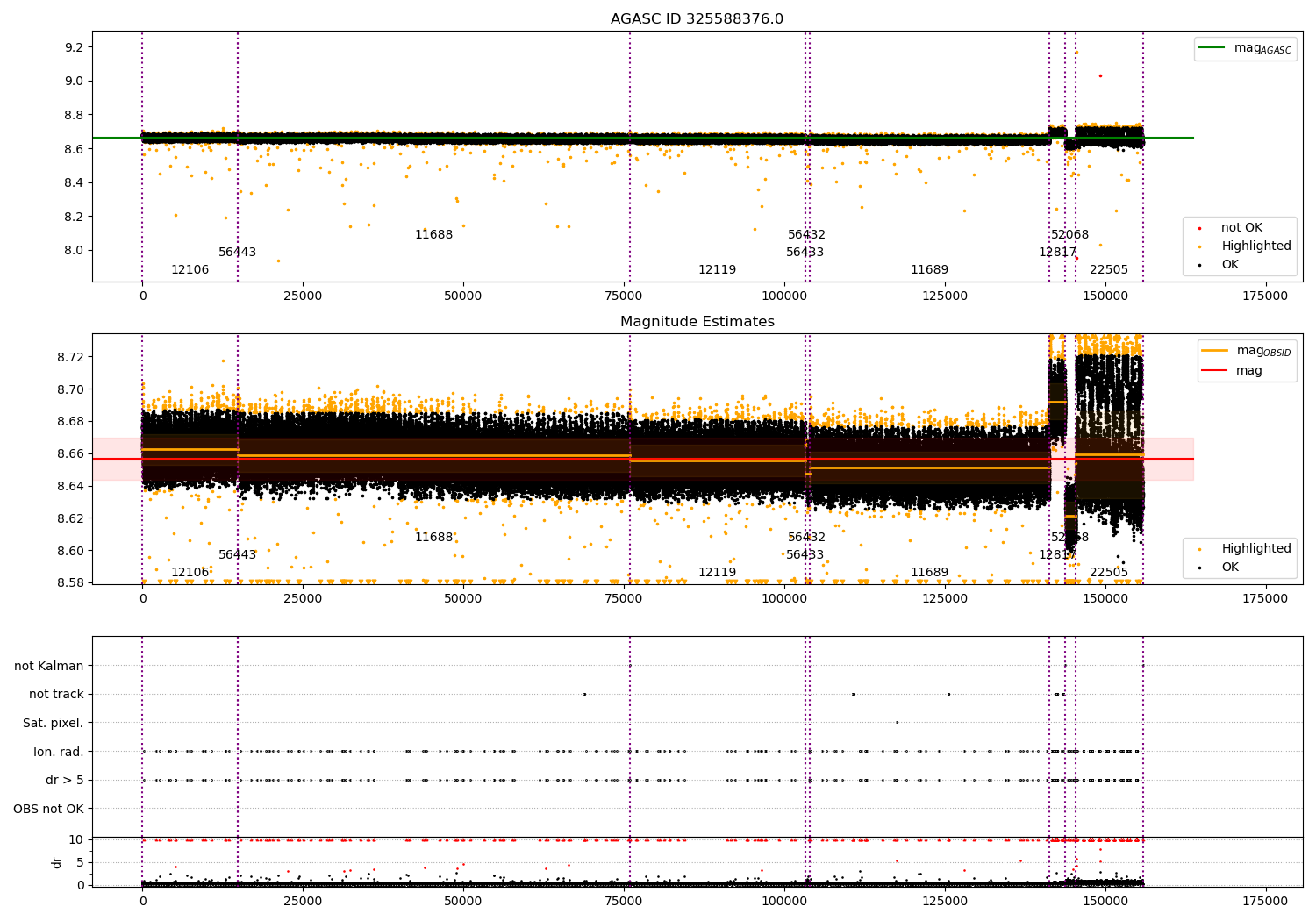Image resolution: width=1316 pixels, height=921 pixels.
Task: Click the 'OBS not OK' axis label
Action: (x=49, y=809)
